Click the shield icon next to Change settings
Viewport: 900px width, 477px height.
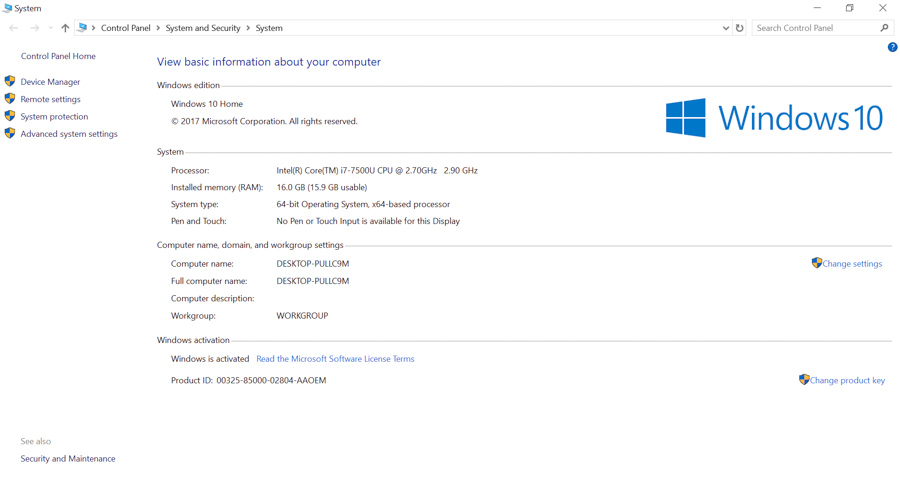click(x=817, y=262)
